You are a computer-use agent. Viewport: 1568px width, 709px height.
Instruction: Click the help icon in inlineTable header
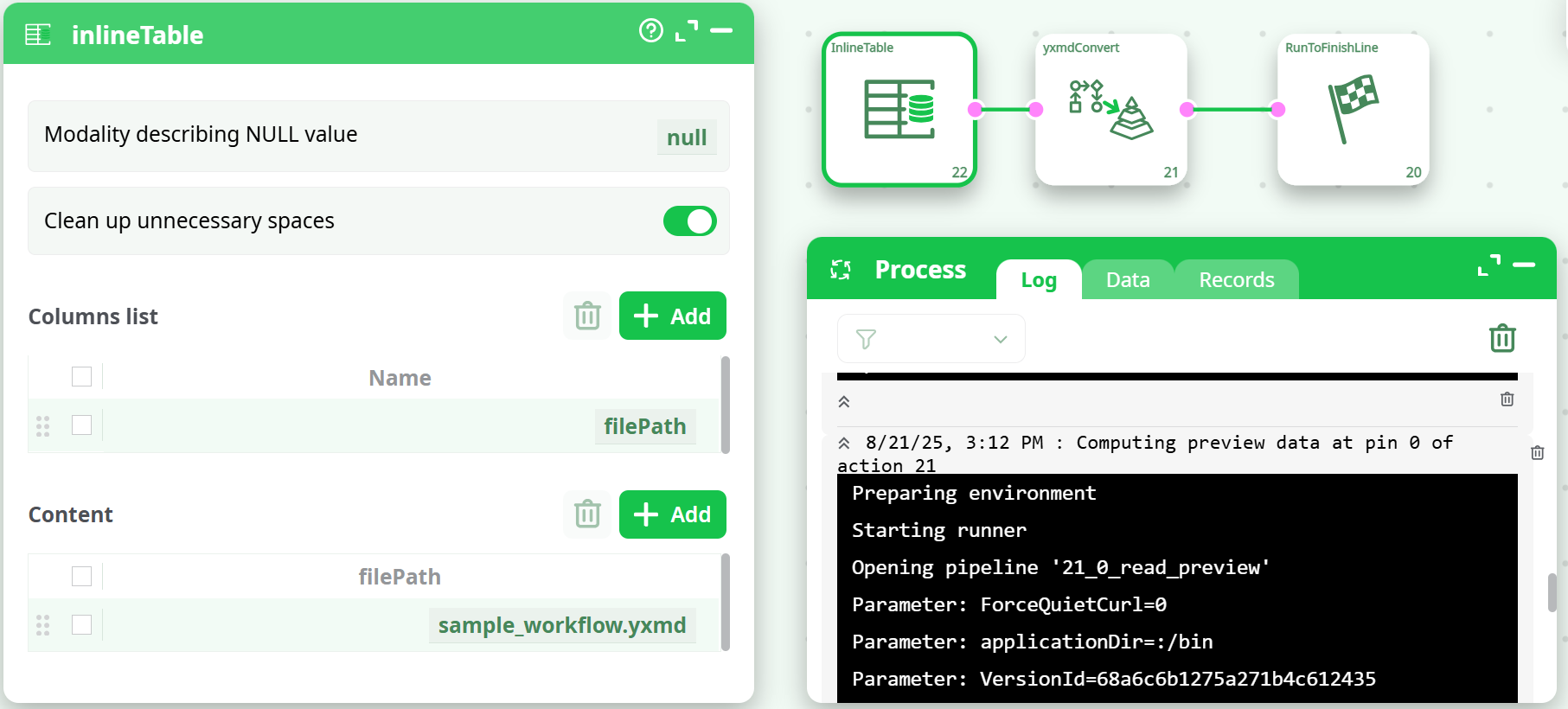[650, 31]
